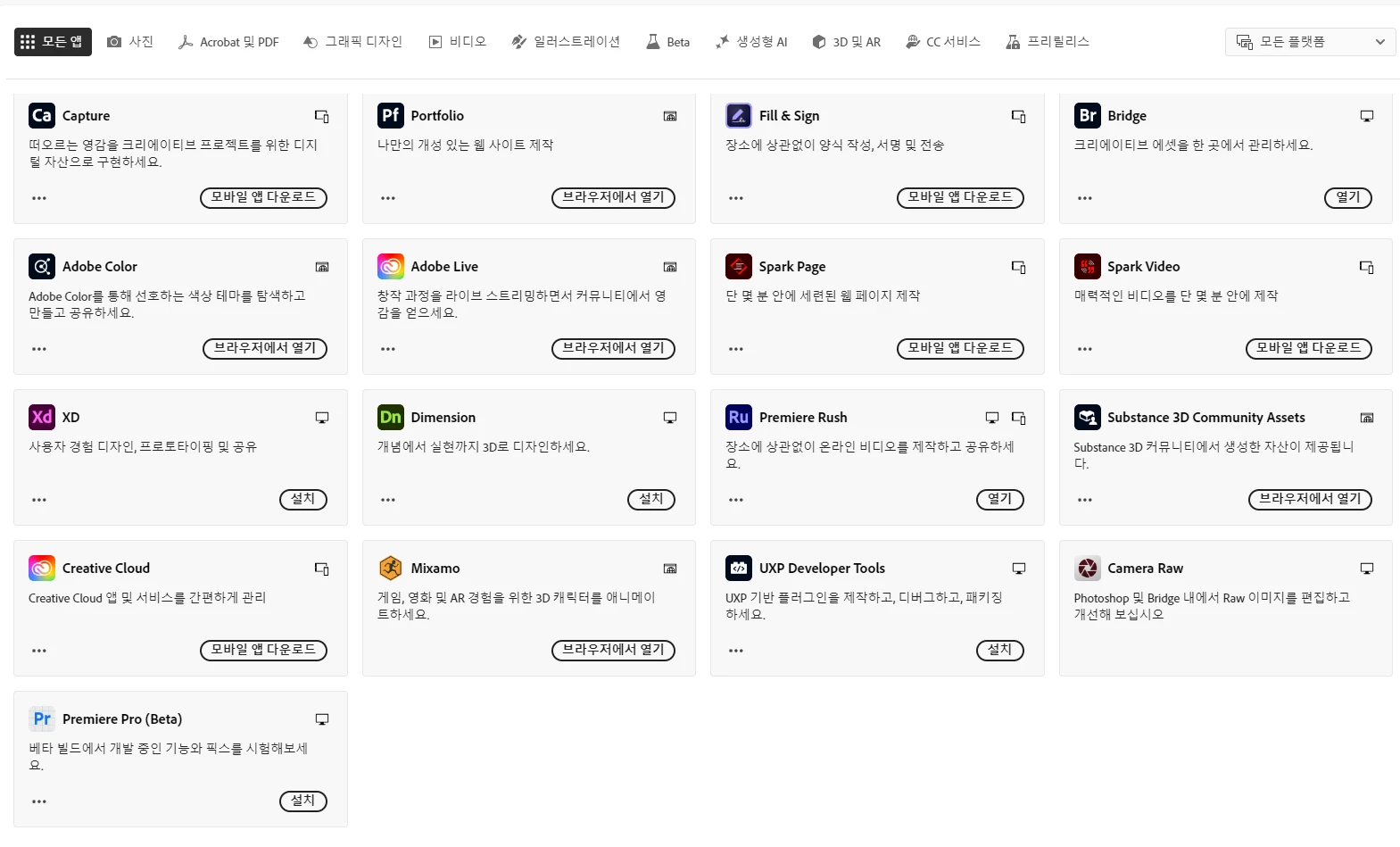The width and height of the screenshot is (1400, 847).
Task: Click 브라우저에서 열기 for Portfolio
Action: tap(613, 198)
